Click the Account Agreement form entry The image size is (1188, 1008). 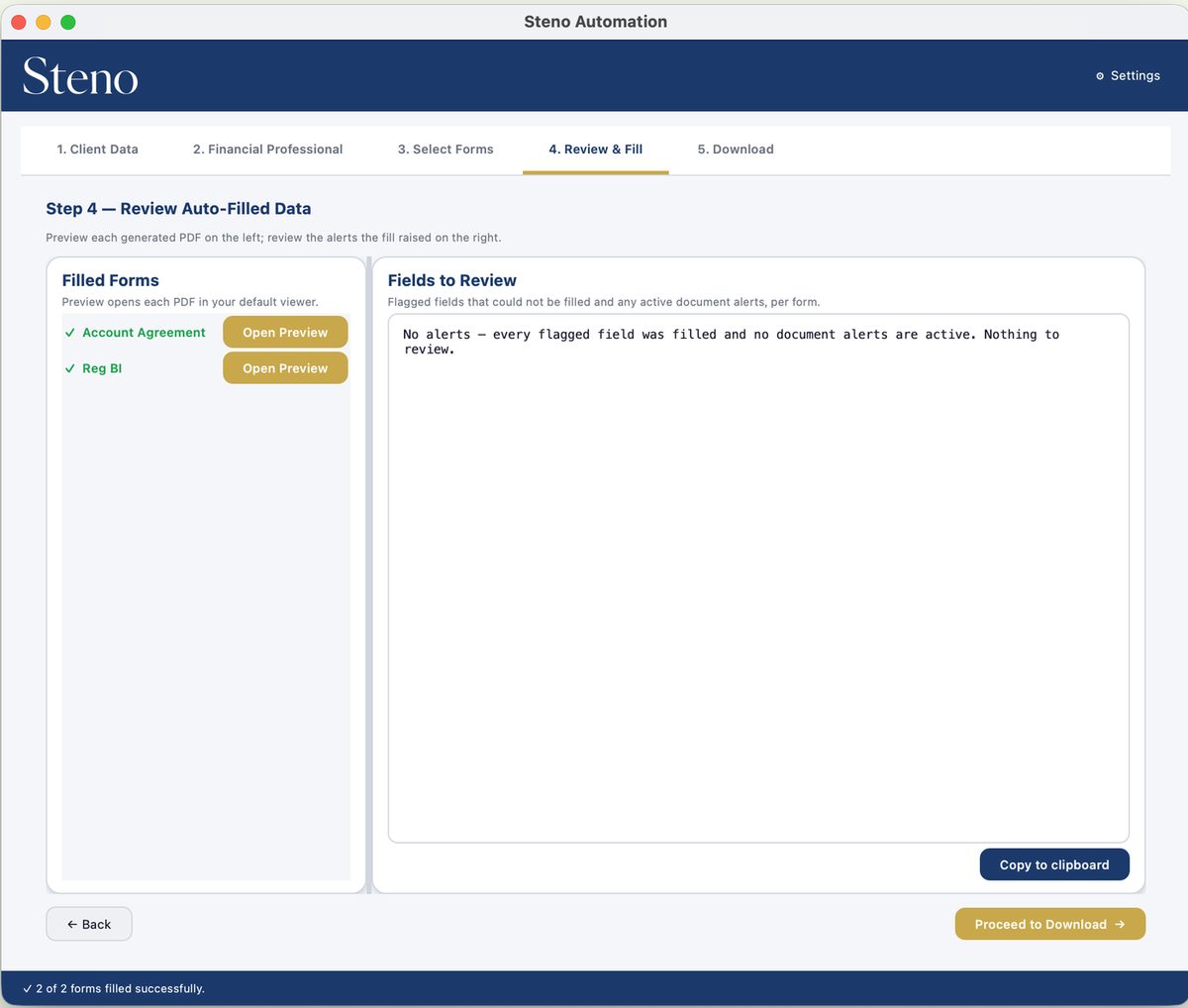click(x=144, y=333)
